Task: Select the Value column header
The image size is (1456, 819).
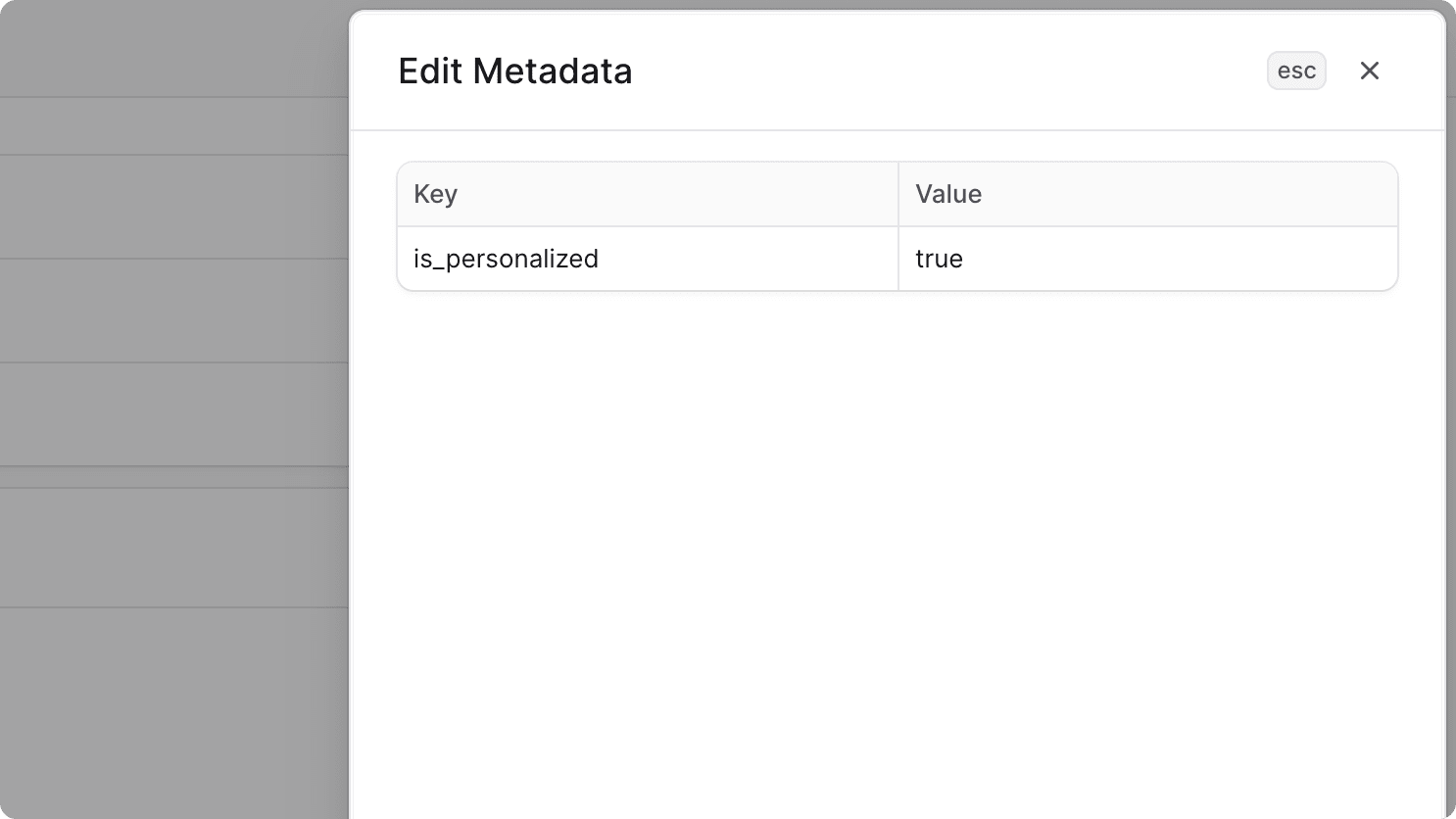Action: (946, 194)
